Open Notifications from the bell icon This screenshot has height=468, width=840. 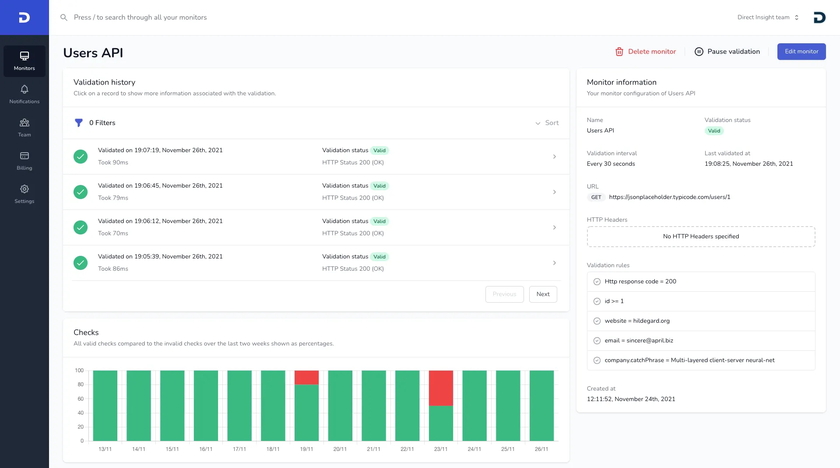[24, 90]
